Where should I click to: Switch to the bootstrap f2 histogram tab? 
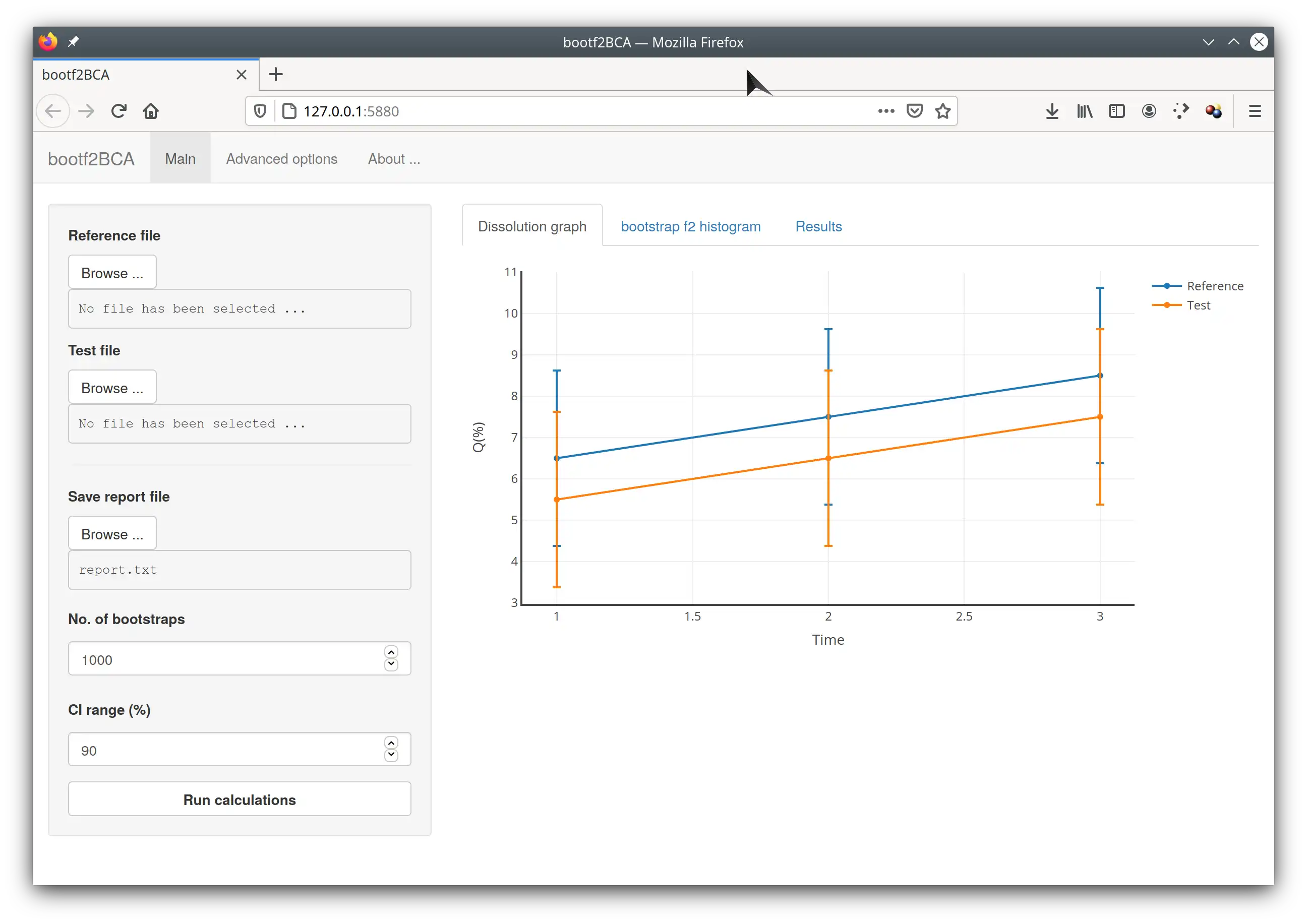click(x=691, y=226)
